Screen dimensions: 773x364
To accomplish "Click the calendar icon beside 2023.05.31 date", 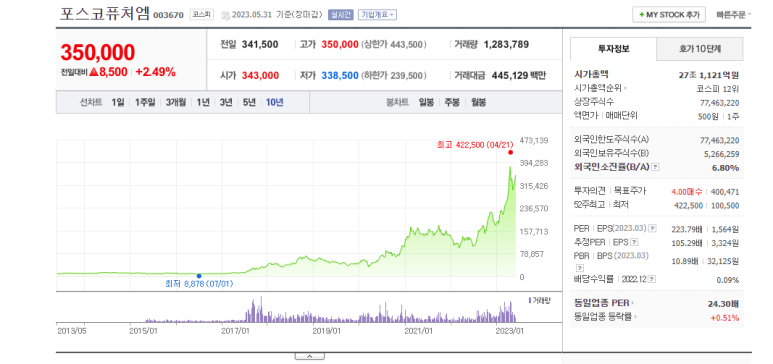I will (226, 15).
